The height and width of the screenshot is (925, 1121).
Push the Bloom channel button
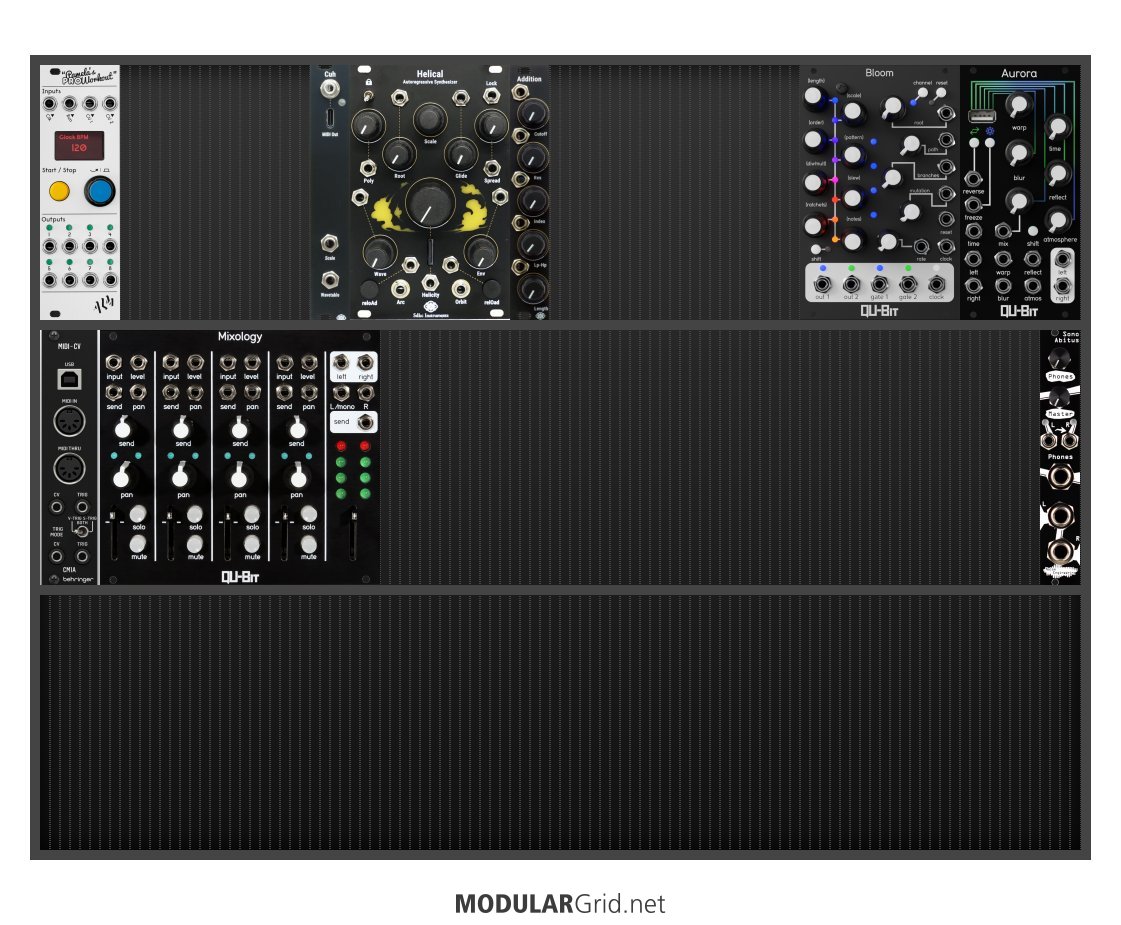pyautogui.click(x=922, y=93)
